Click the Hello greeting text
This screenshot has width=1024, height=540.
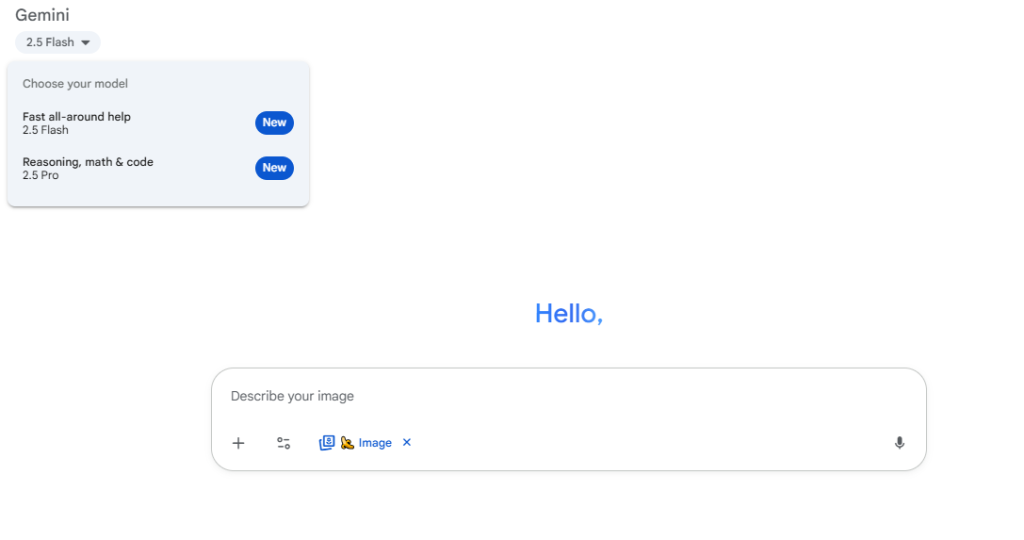568,313
